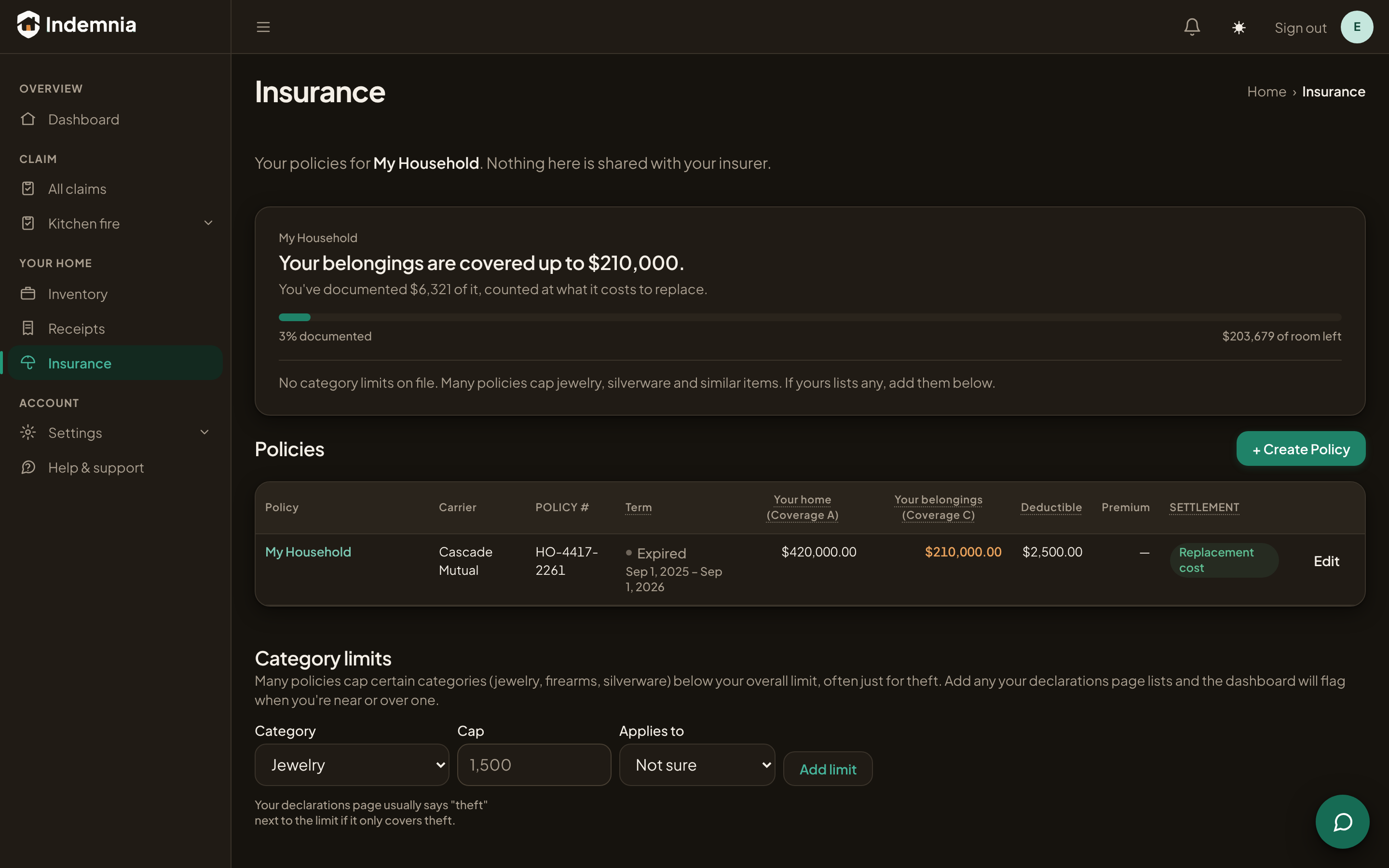Open the notifications bell
This screenshot has height=868, width=1389.
tap(1192, 27)
